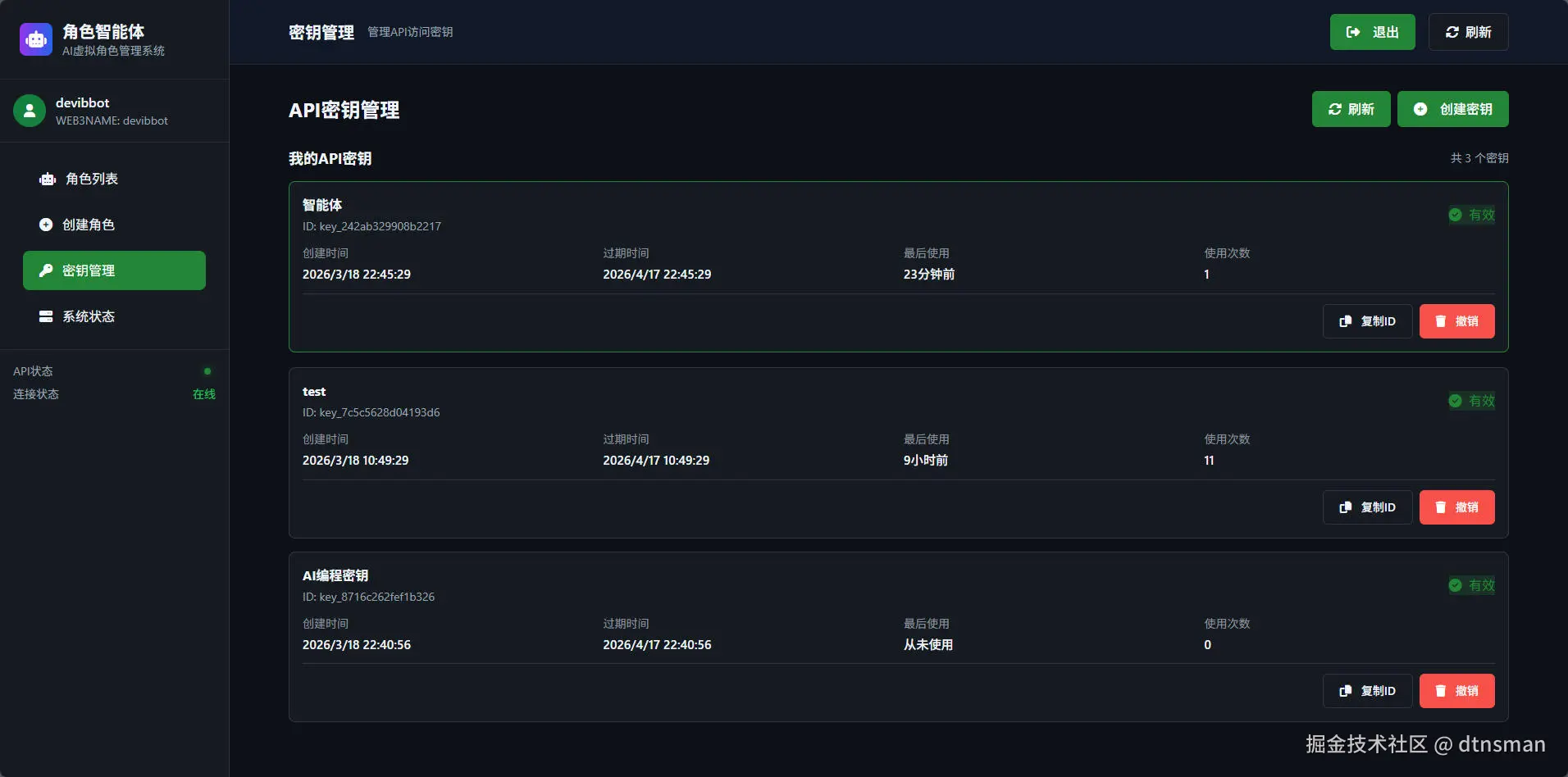Click the green API状态 indicator dot

click(x=207, y=371)
